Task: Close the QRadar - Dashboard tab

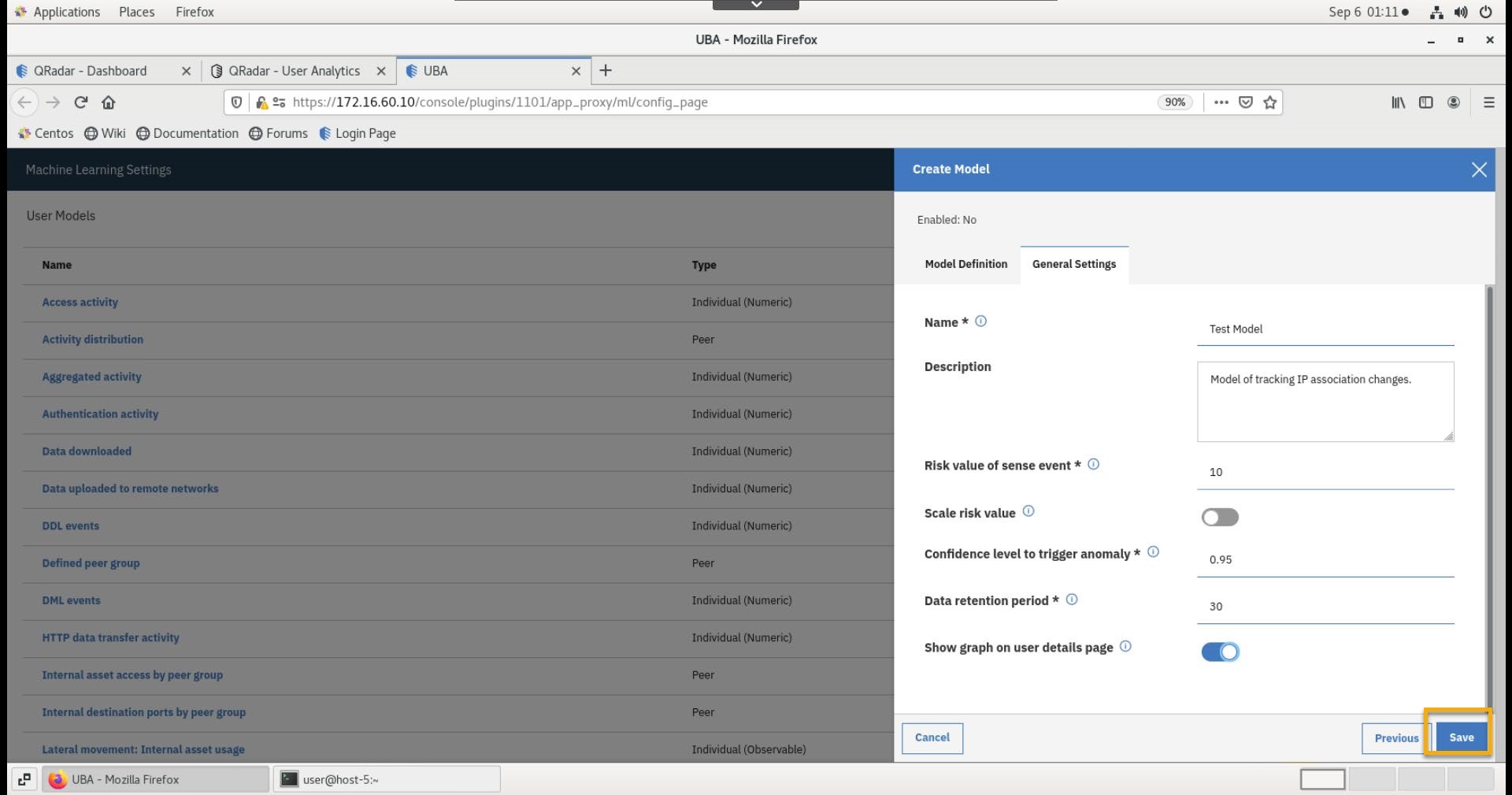Action: tap(186, 71)
